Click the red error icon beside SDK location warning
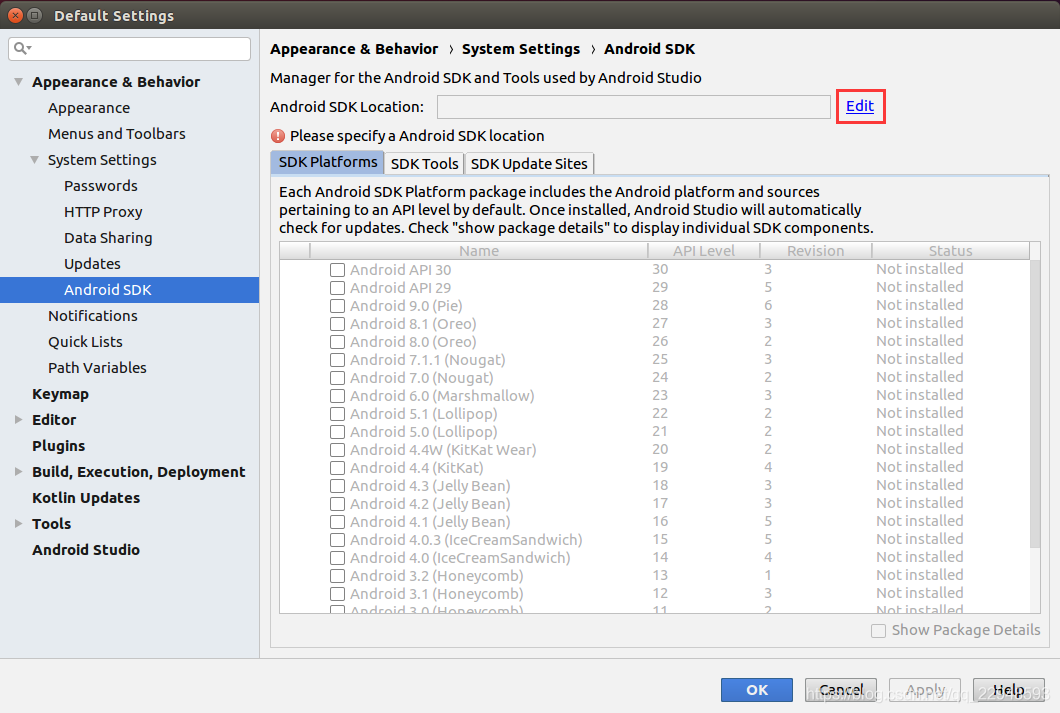The image size is (1060, 713). click(278, 136)
